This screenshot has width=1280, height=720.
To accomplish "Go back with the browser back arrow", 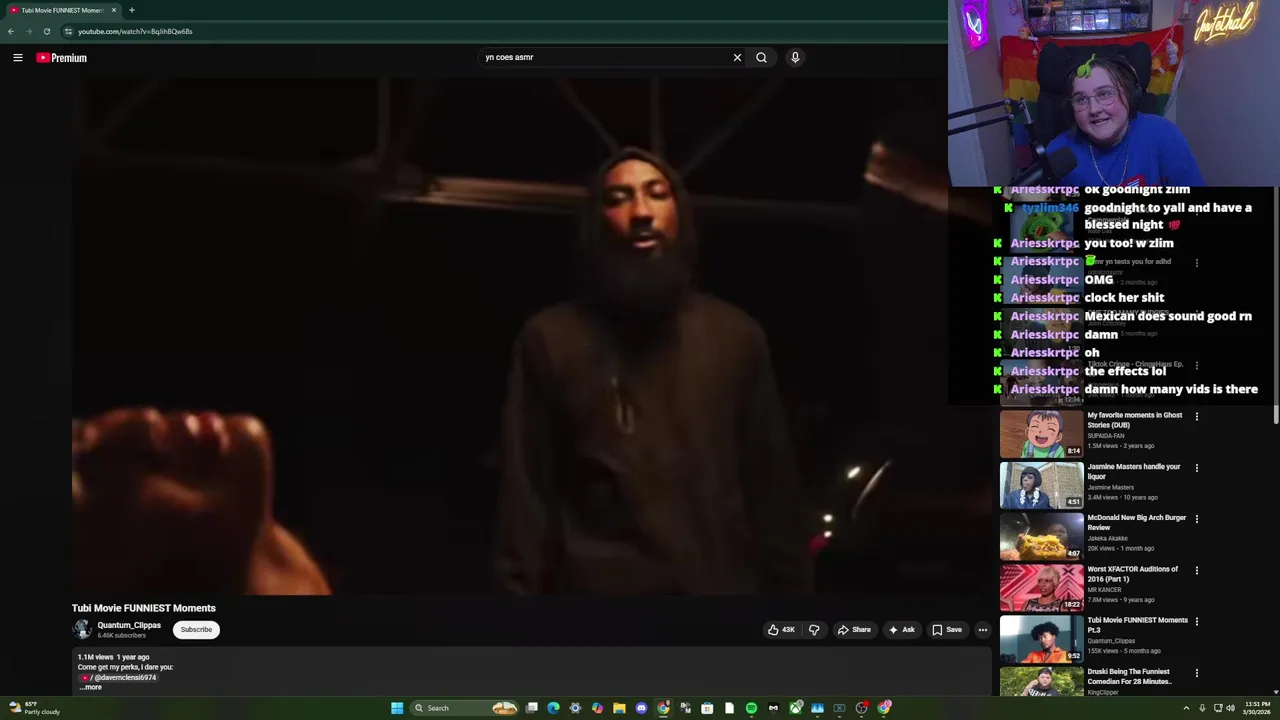I will pos(11,31).
